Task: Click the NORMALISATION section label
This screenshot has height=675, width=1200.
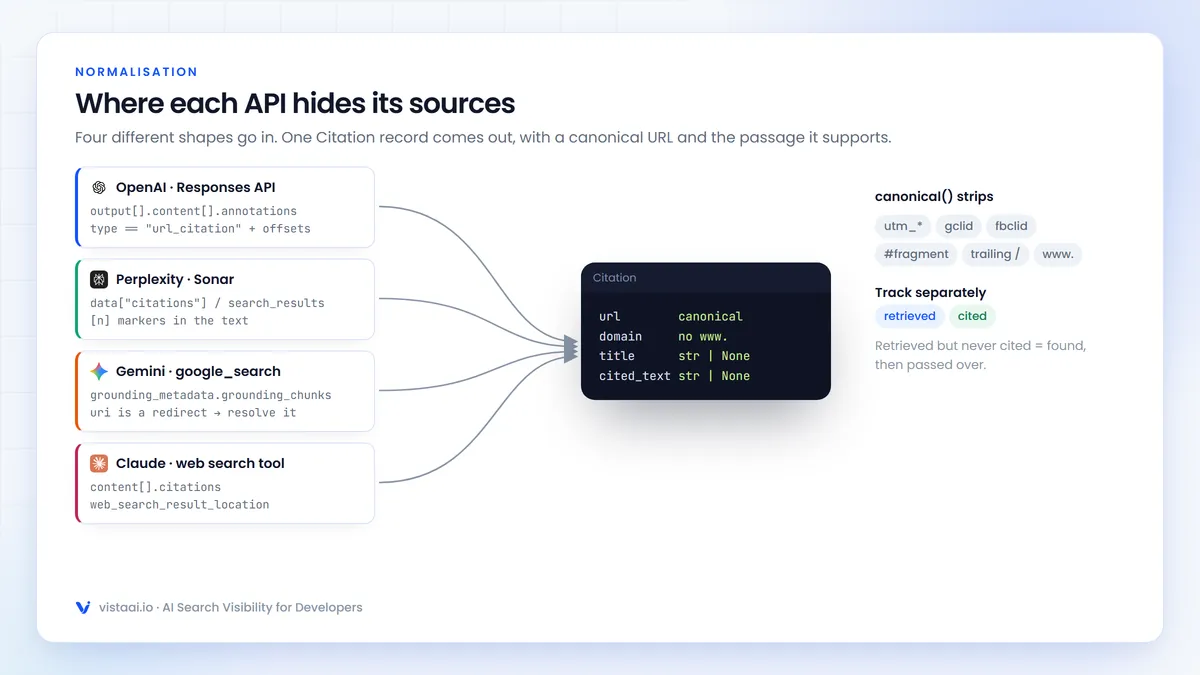Action: click(136, 72)
